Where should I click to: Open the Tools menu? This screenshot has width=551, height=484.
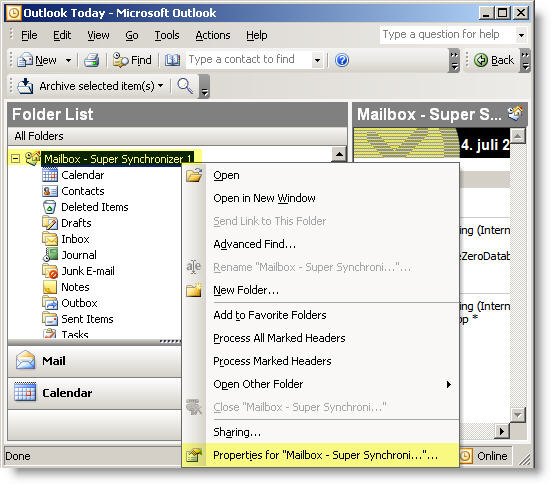coord(167,35)
